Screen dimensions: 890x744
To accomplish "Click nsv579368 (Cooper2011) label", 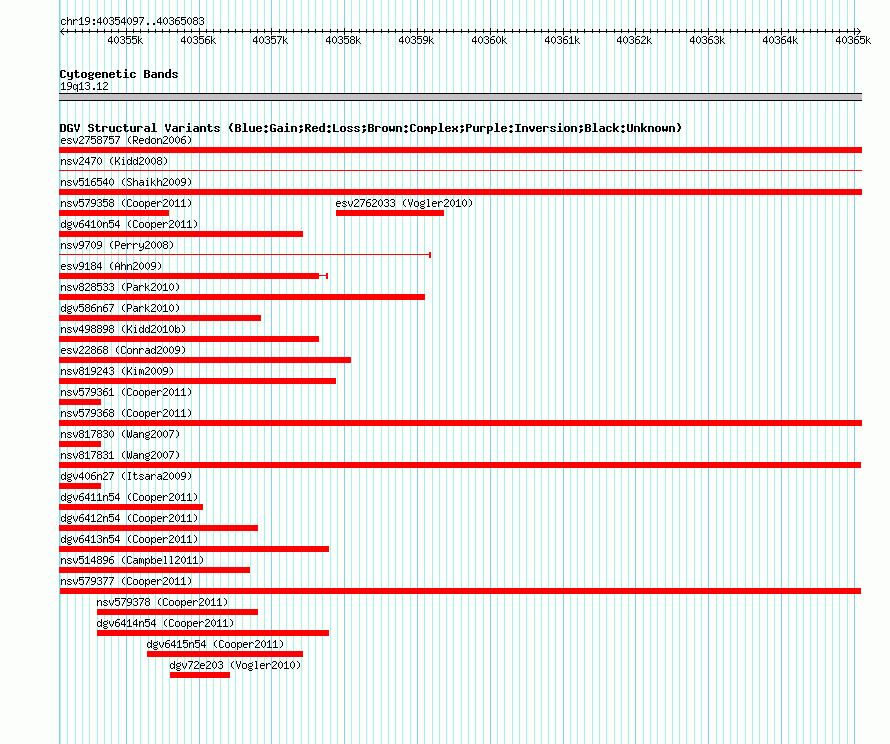I will click(x=126, y=413).
